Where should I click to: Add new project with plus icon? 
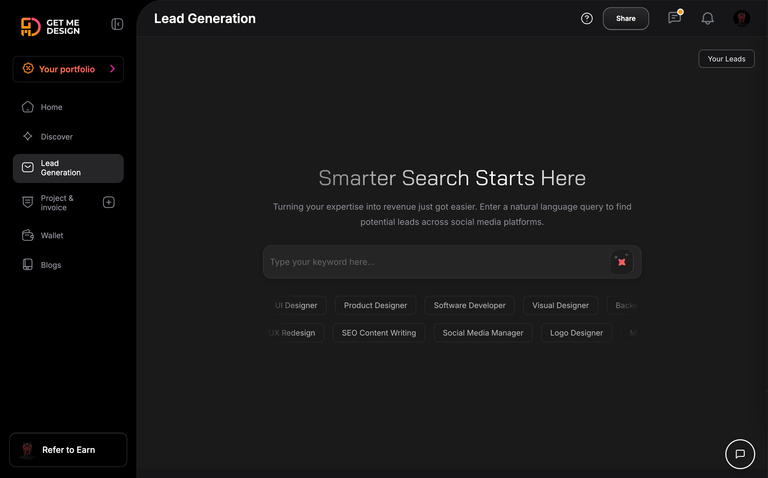click(x=109, y=202)
